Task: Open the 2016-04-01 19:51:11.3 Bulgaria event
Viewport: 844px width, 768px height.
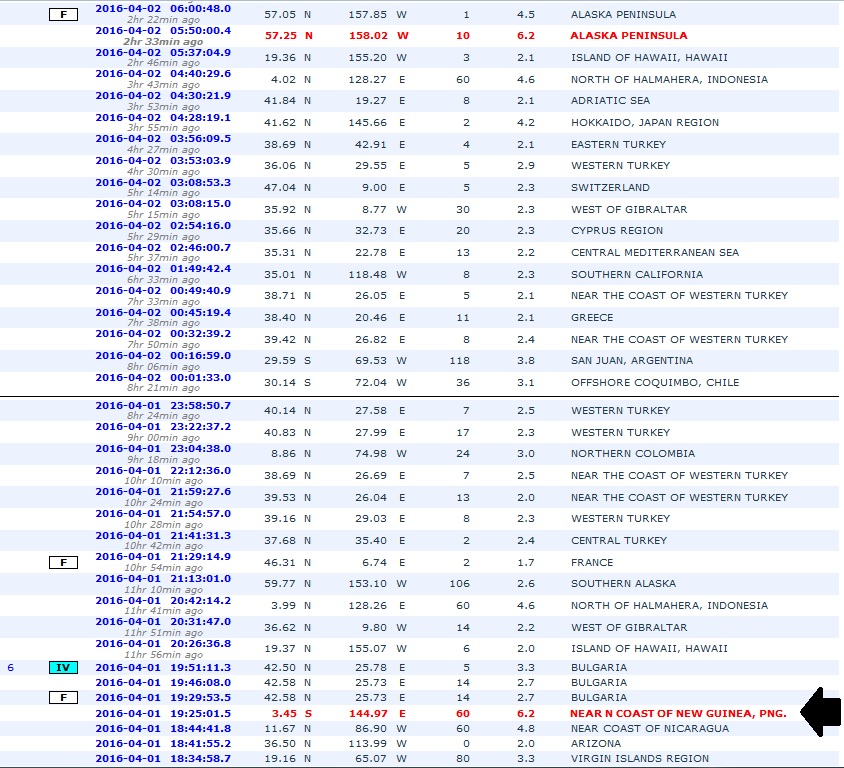Action: tap(163, 667)
